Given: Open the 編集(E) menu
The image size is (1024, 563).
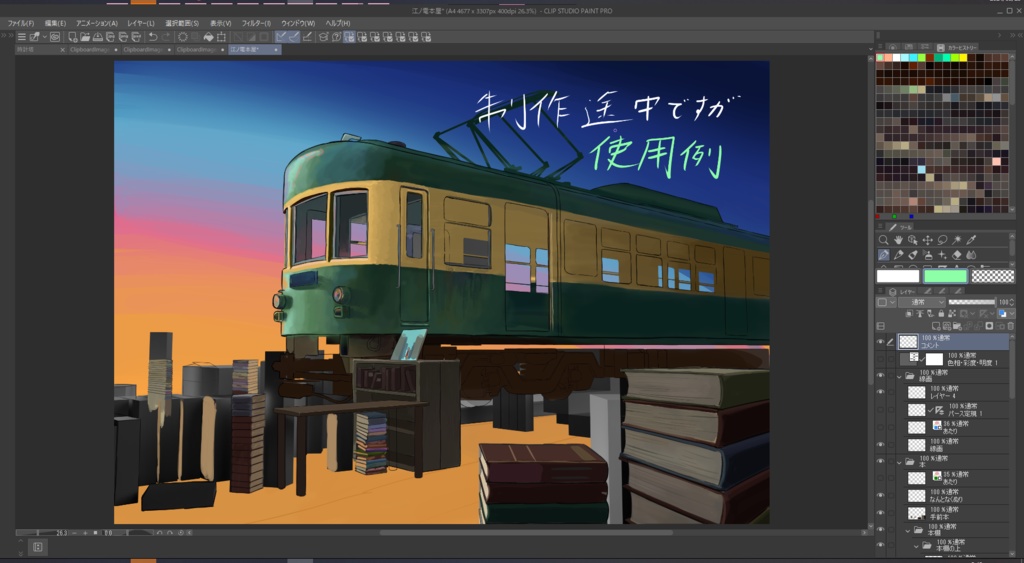Looking at the screenshot, I should 55,24.
